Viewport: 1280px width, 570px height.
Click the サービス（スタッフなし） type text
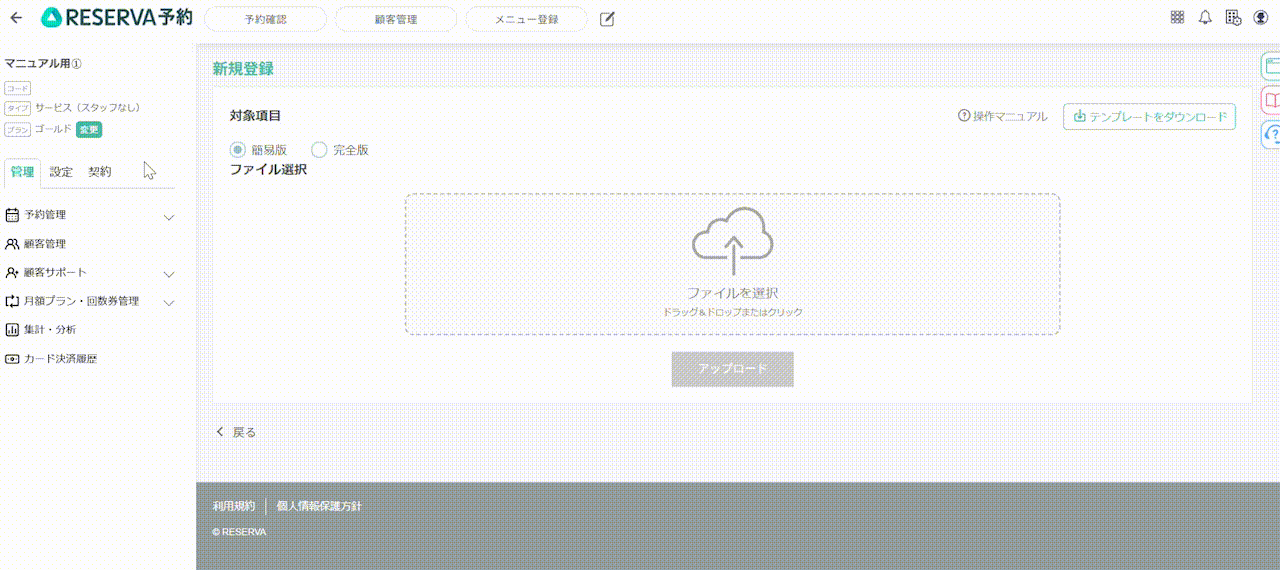coord(87,107)
